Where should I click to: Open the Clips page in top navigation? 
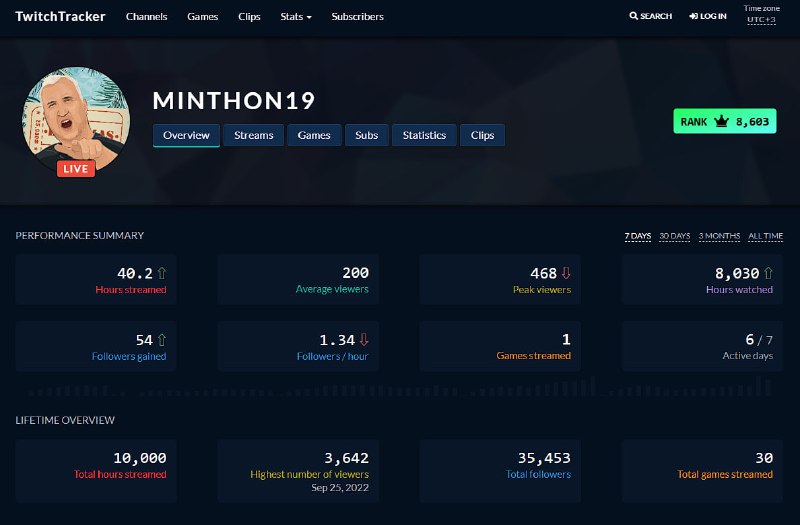coord(249,17)
